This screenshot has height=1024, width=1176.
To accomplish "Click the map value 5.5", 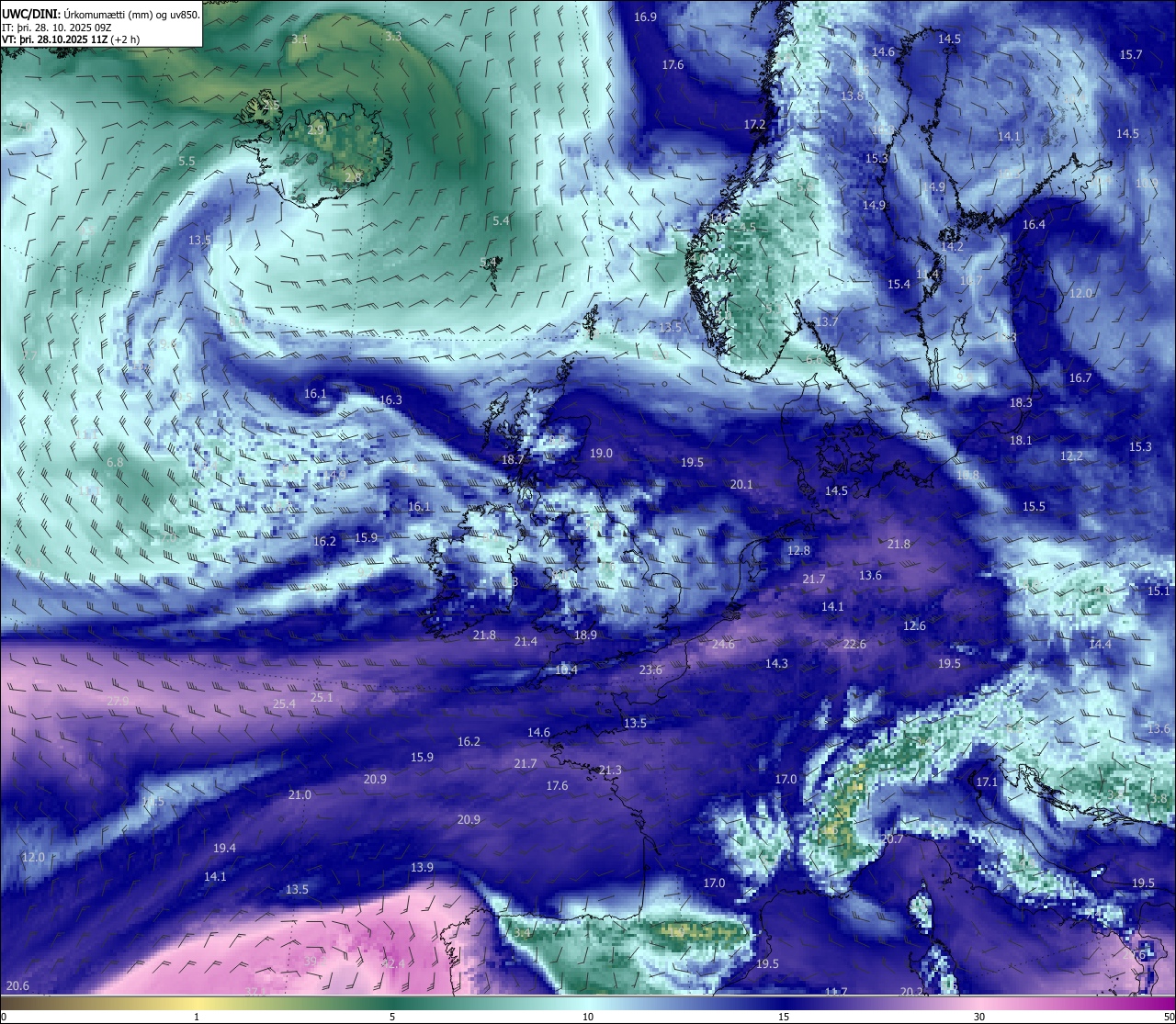I will [x=187, y=162].
